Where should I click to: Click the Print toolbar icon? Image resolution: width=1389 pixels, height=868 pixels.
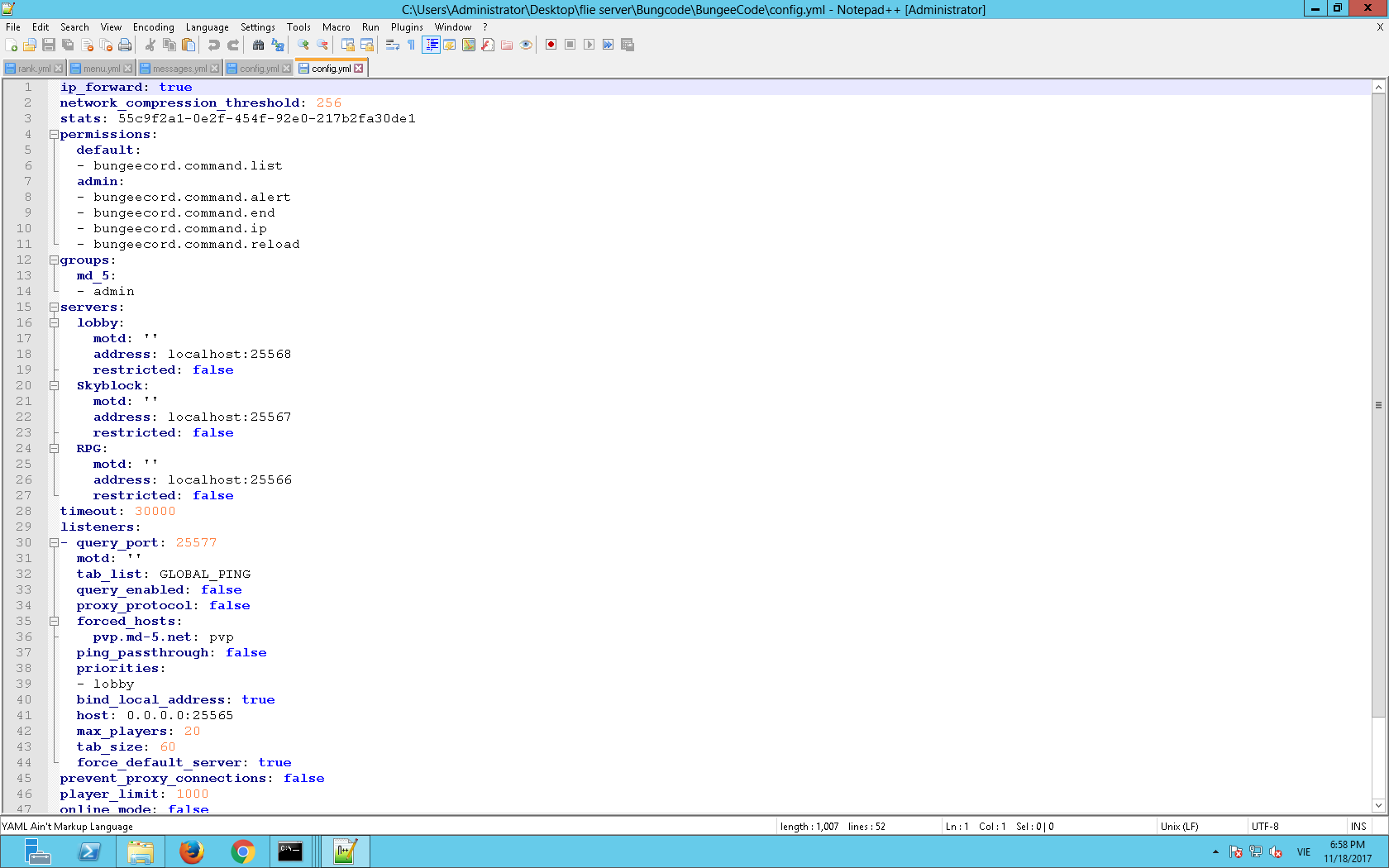pyautogui.click(x=125, y=45)
